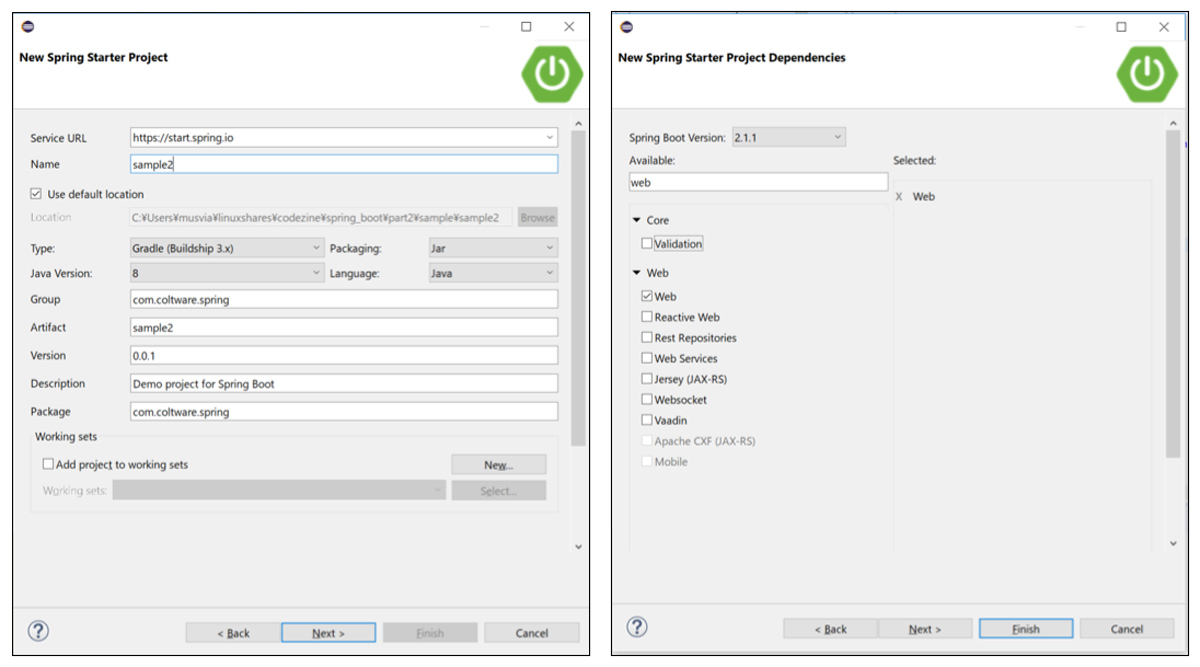Click the Group input field
Image resolution: width=1200 pixels, height=667 pixels.
[344, 299]
